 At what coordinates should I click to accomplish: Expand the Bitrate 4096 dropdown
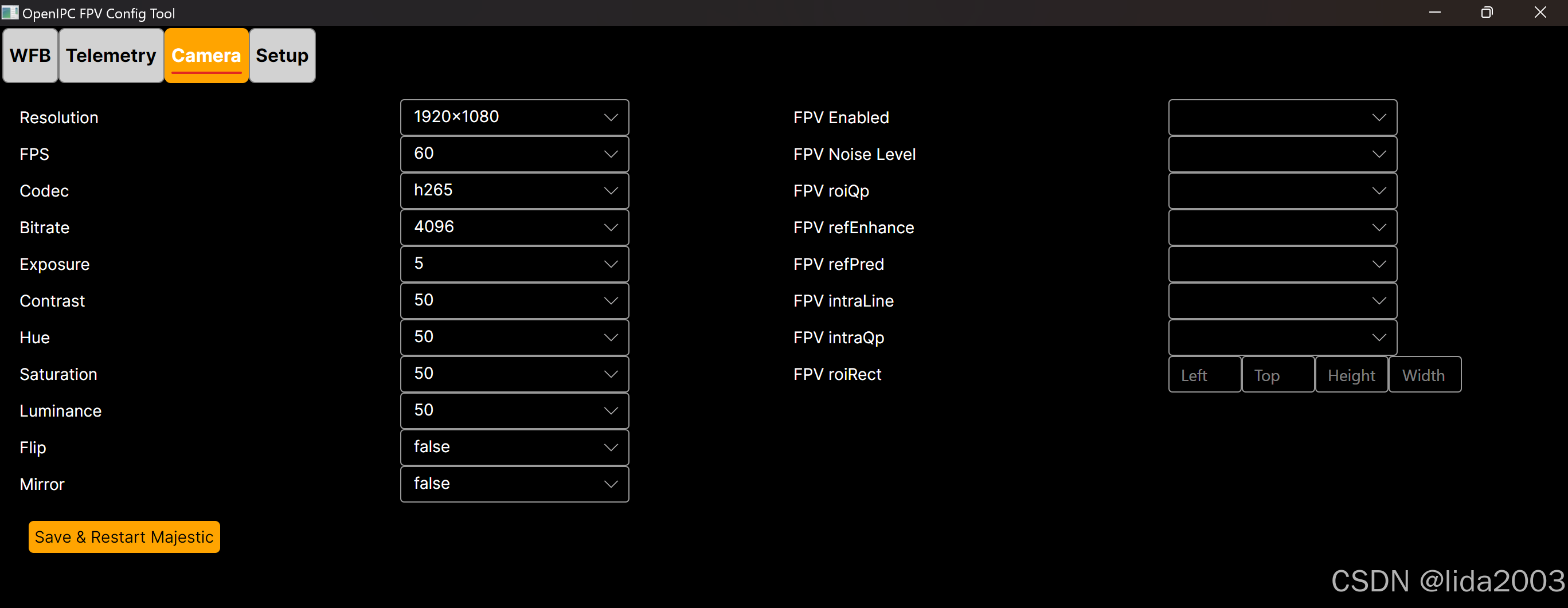(514, 227)
